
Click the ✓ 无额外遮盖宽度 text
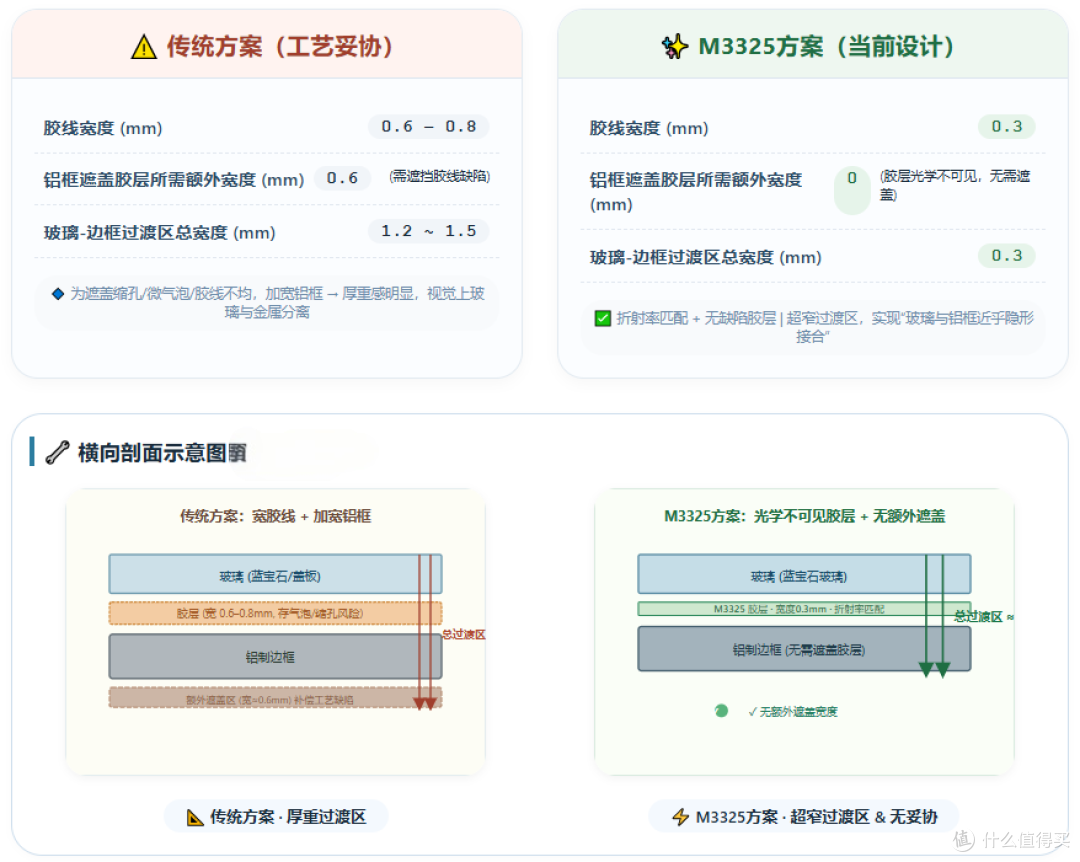point(793,712)
